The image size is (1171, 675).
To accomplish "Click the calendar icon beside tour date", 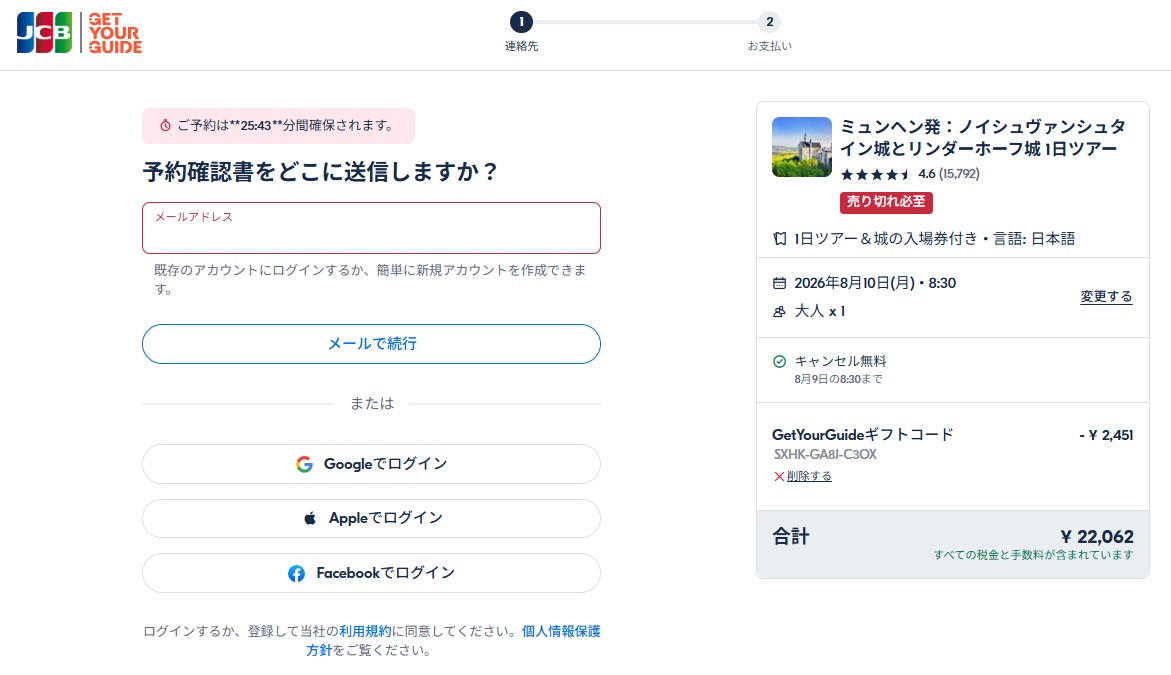I will [779, 283].
